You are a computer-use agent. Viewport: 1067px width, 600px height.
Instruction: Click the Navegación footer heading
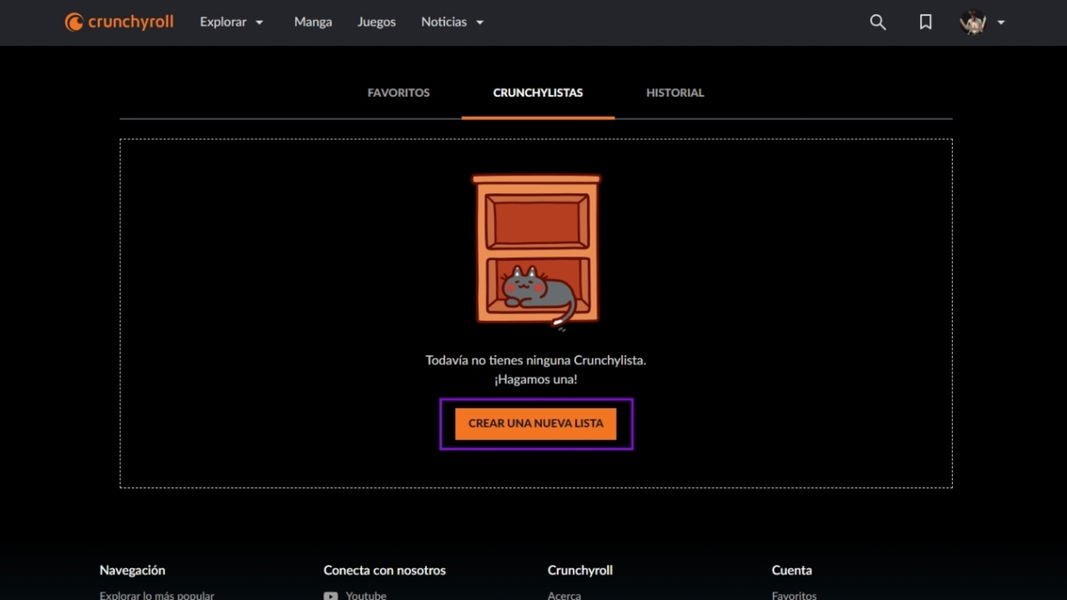[132, 570]
